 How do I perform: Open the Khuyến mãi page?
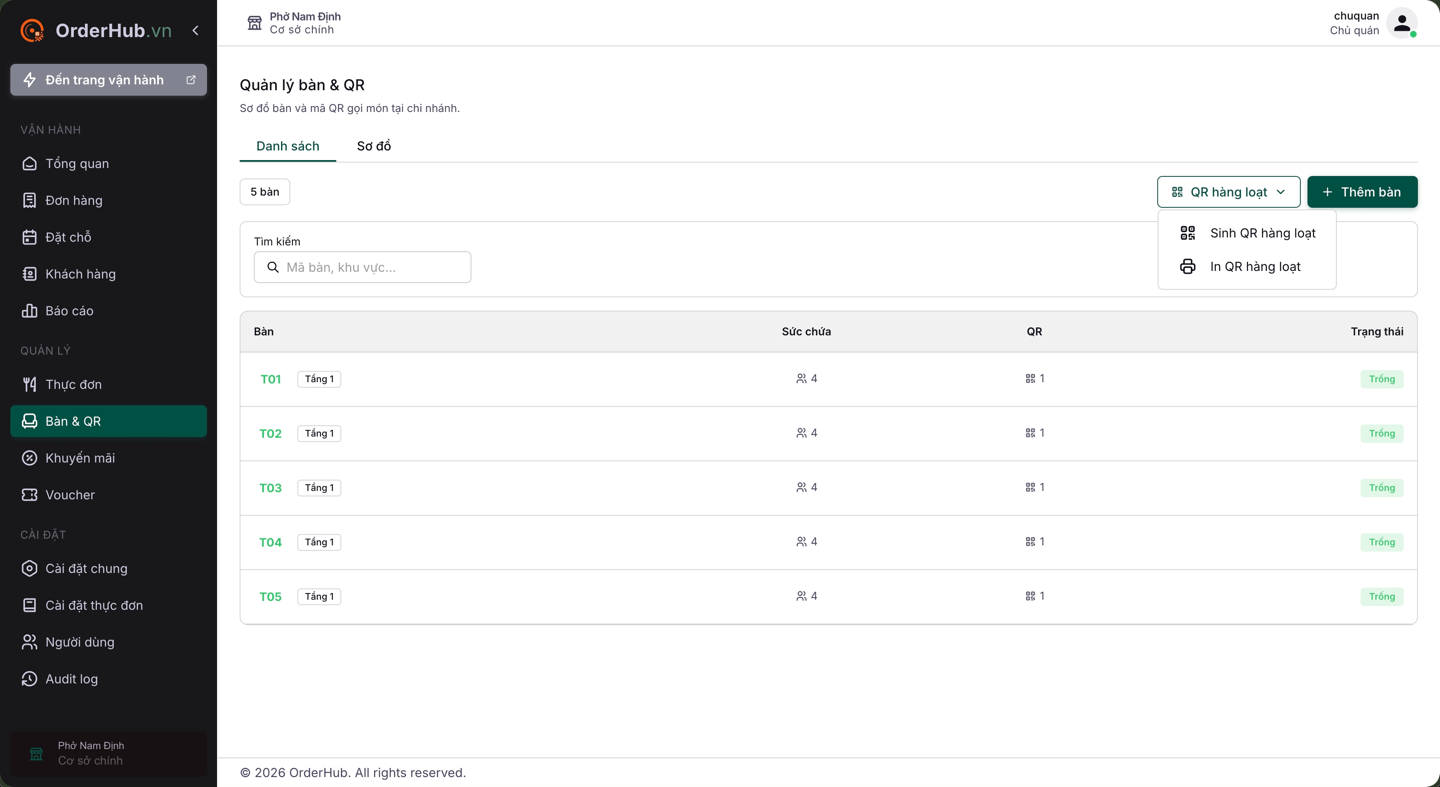pos(108,458)
